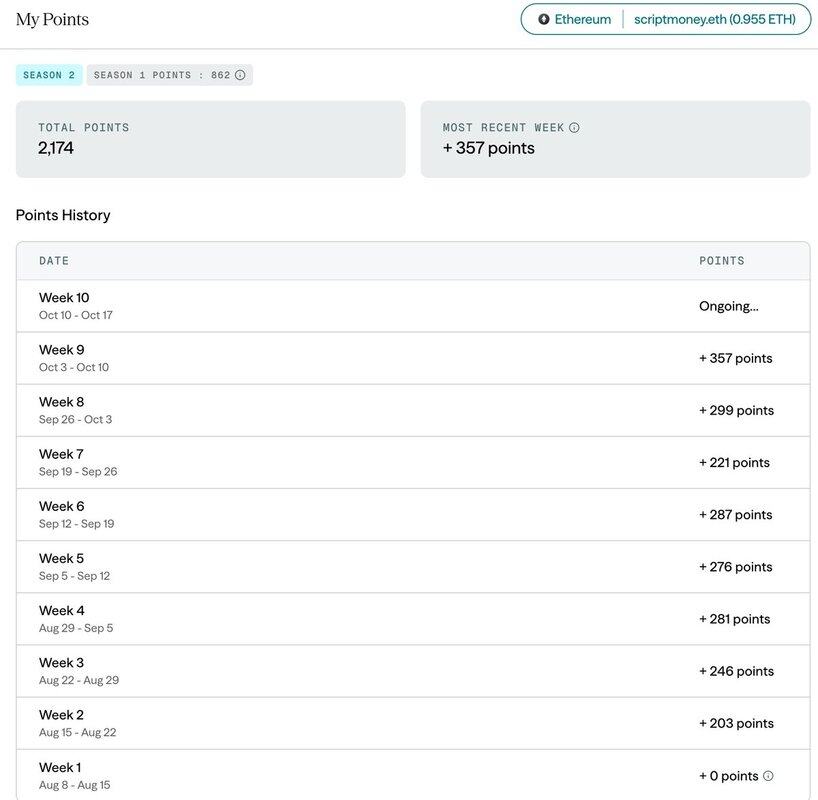Open the Ethereum network selector
The image size is (818, 800).
pos(575,19)
